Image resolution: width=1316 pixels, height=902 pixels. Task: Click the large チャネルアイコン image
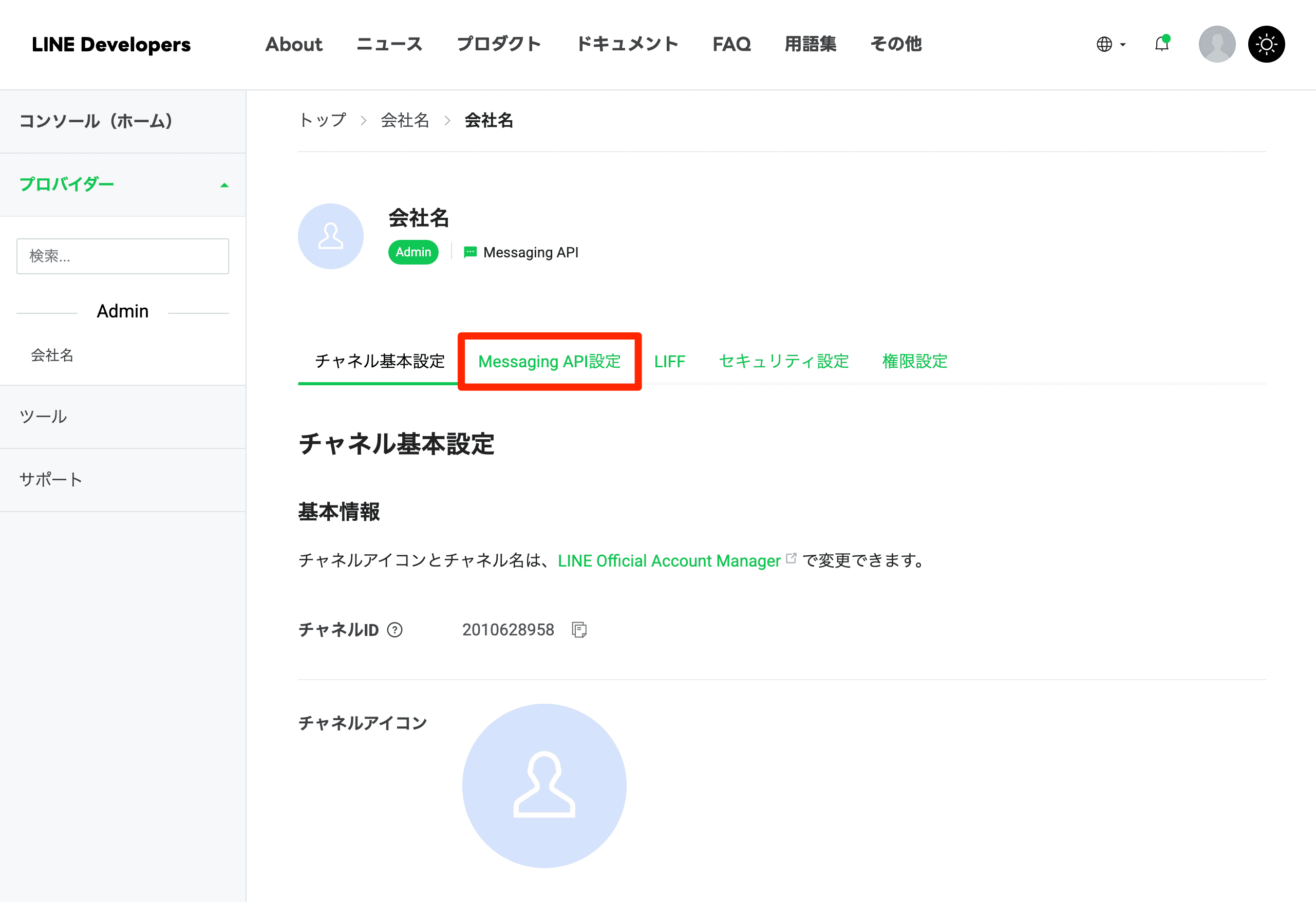coord(544,785)
